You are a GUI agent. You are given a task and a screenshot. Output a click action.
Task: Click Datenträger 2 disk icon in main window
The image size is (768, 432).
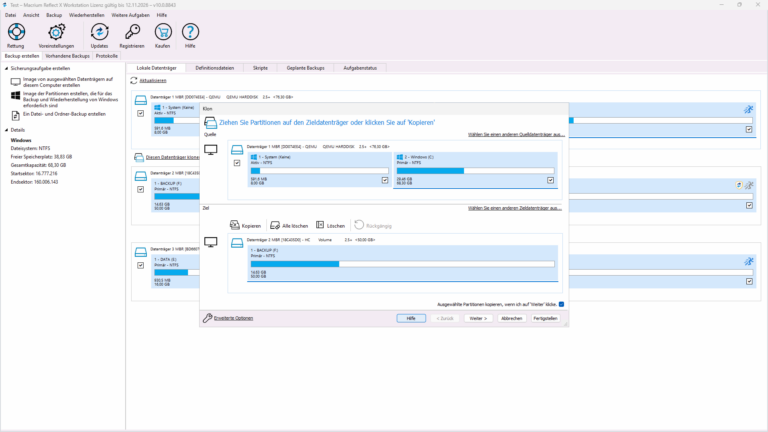click(141, 176)
